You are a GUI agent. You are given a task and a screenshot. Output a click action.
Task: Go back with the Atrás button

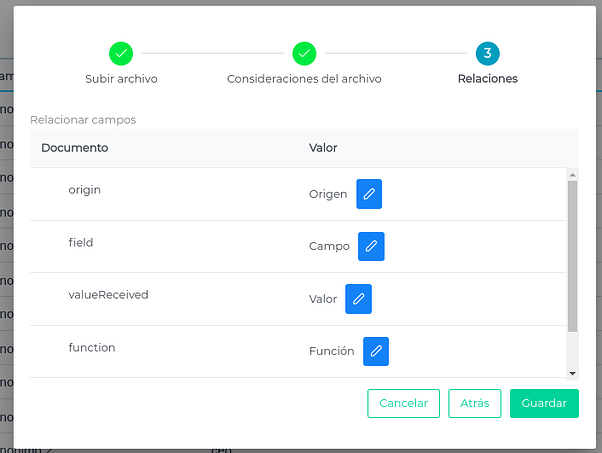(x=475, y=403)
